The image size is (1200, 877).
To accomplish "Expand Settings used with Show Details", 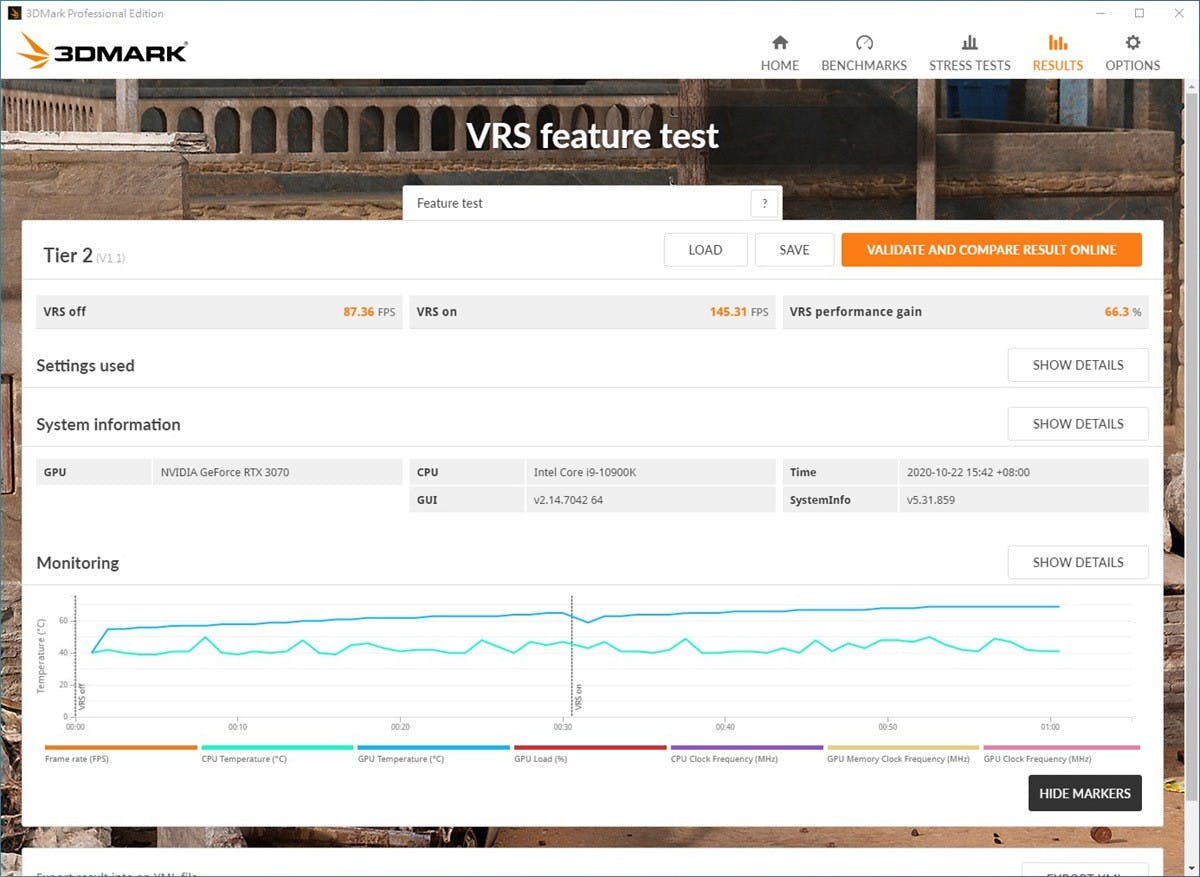I will point(1077,365).
